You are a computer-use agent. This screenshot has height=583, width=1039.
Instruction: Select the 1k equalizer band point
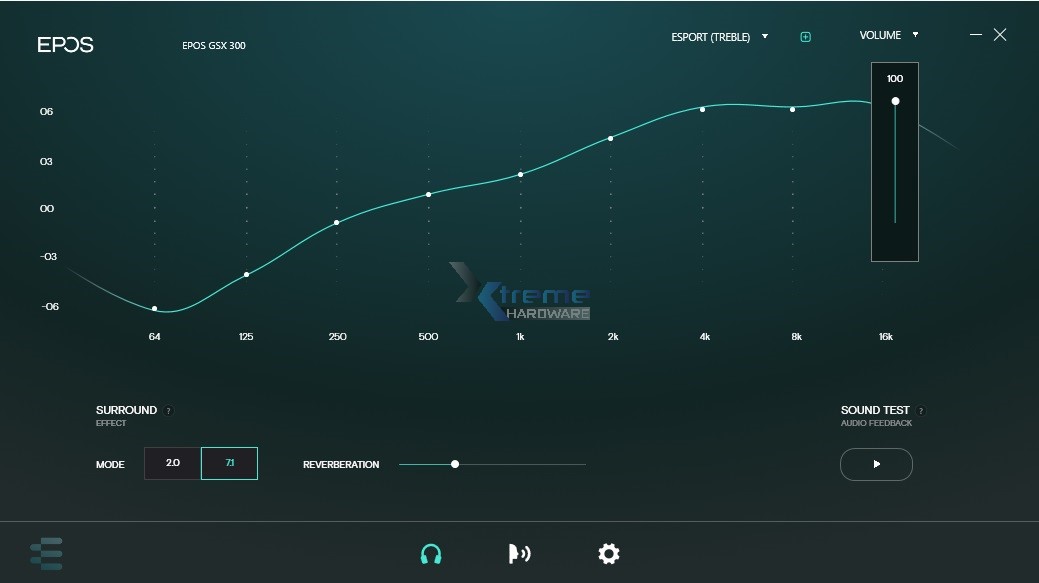(x=520, y=175)
